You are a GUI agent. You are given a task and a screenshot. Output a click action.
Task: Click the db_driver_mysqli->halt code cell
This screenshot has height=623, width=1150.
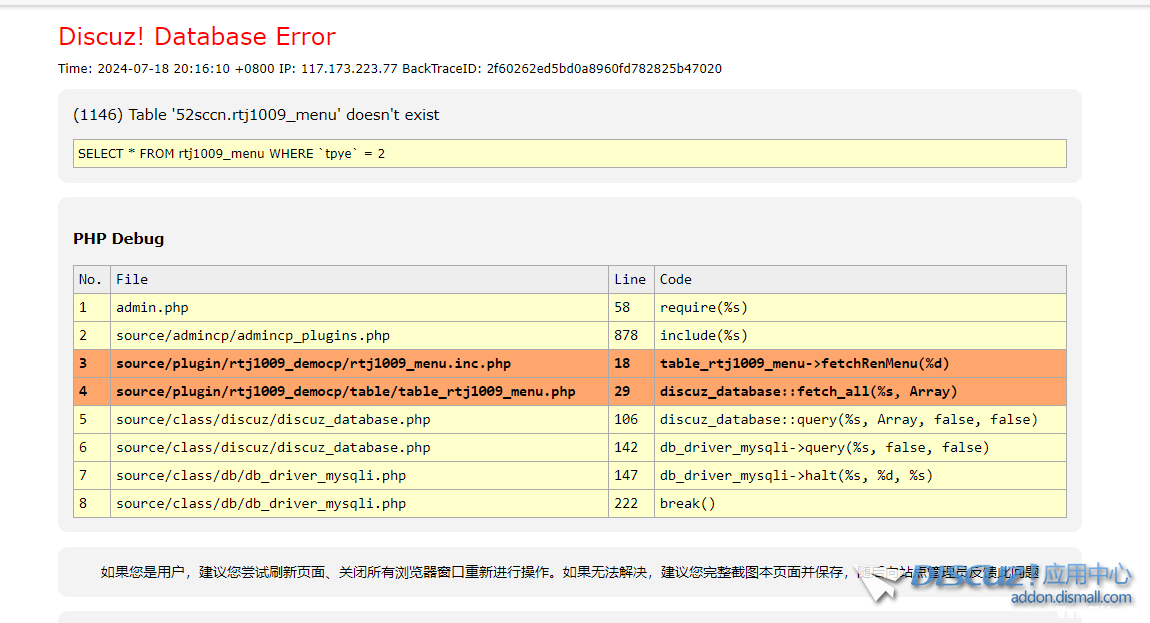[796, 475]
